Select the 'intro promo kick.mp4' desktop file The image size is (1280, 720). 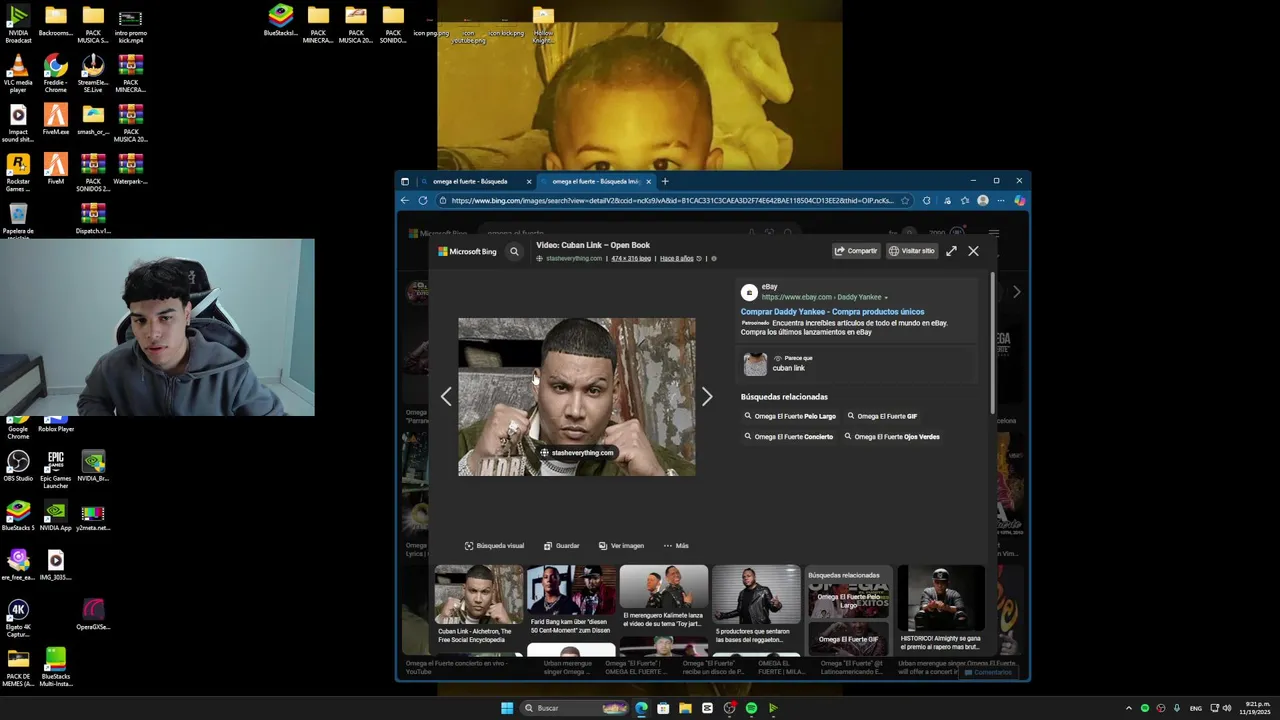coord(130,24)
